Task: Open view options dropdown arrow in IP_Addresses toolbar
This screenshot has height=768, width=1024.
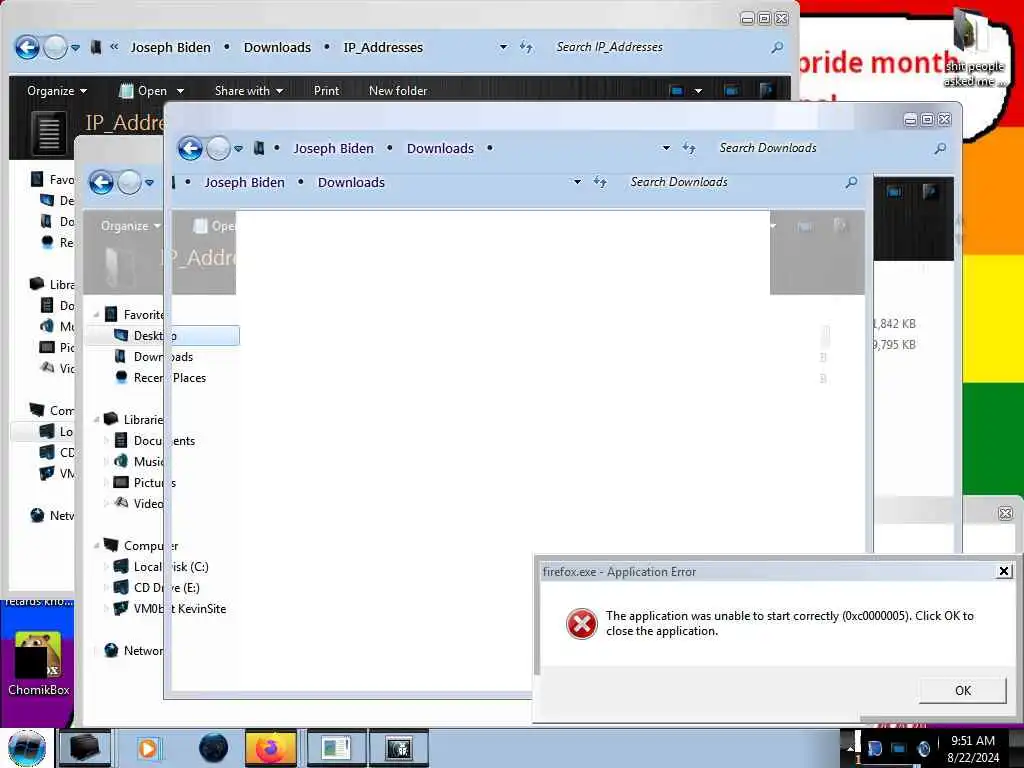Action: coord(698,91)
